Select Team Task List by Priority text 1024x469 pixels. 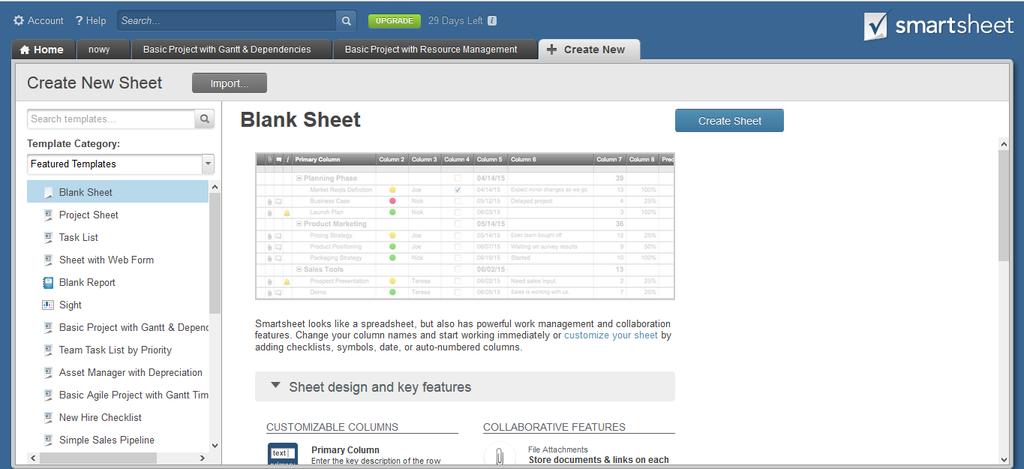pos(115,350)
